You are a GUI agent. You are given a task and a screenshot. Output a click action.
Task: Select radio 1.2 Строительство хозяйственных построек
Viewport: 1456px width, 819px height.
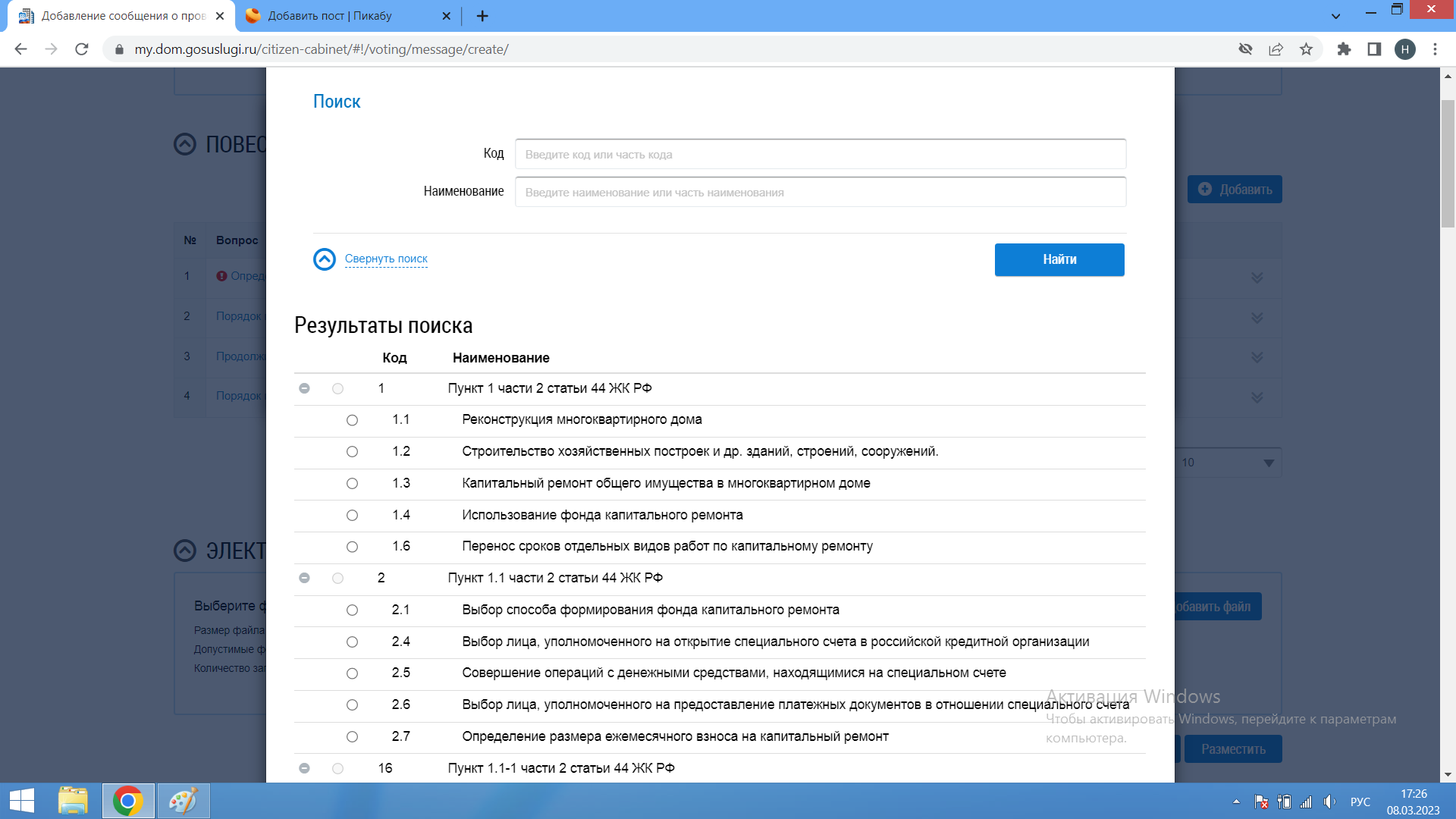point(352,452)
